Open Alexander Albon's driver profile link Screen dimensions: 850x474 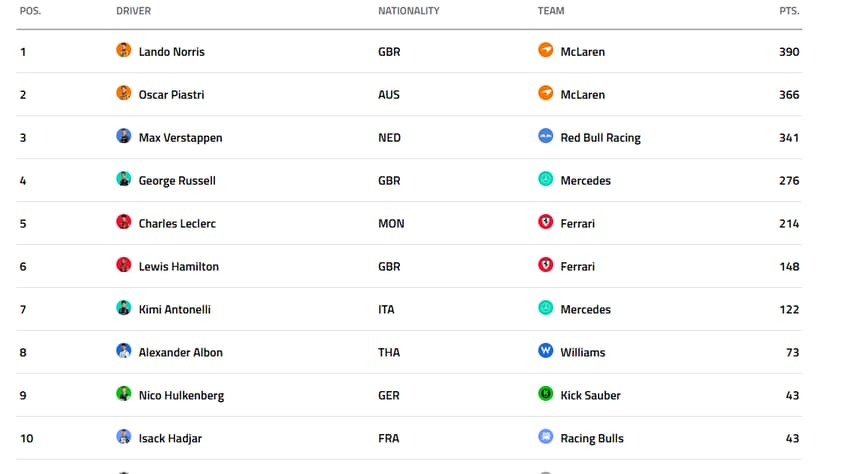pos(180,353)
